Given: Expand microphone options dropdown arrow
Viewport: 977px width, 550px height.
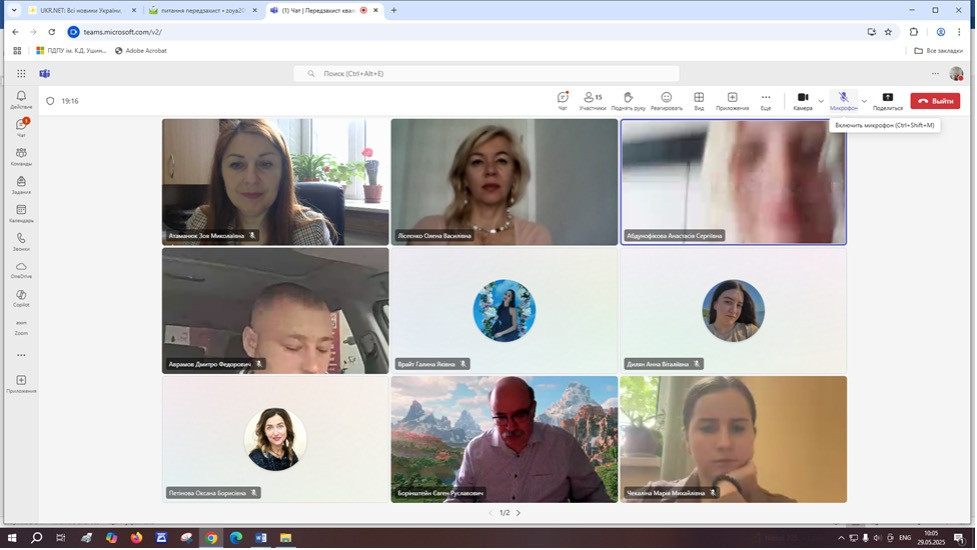Looking at the screenshot, I should 864,101.
